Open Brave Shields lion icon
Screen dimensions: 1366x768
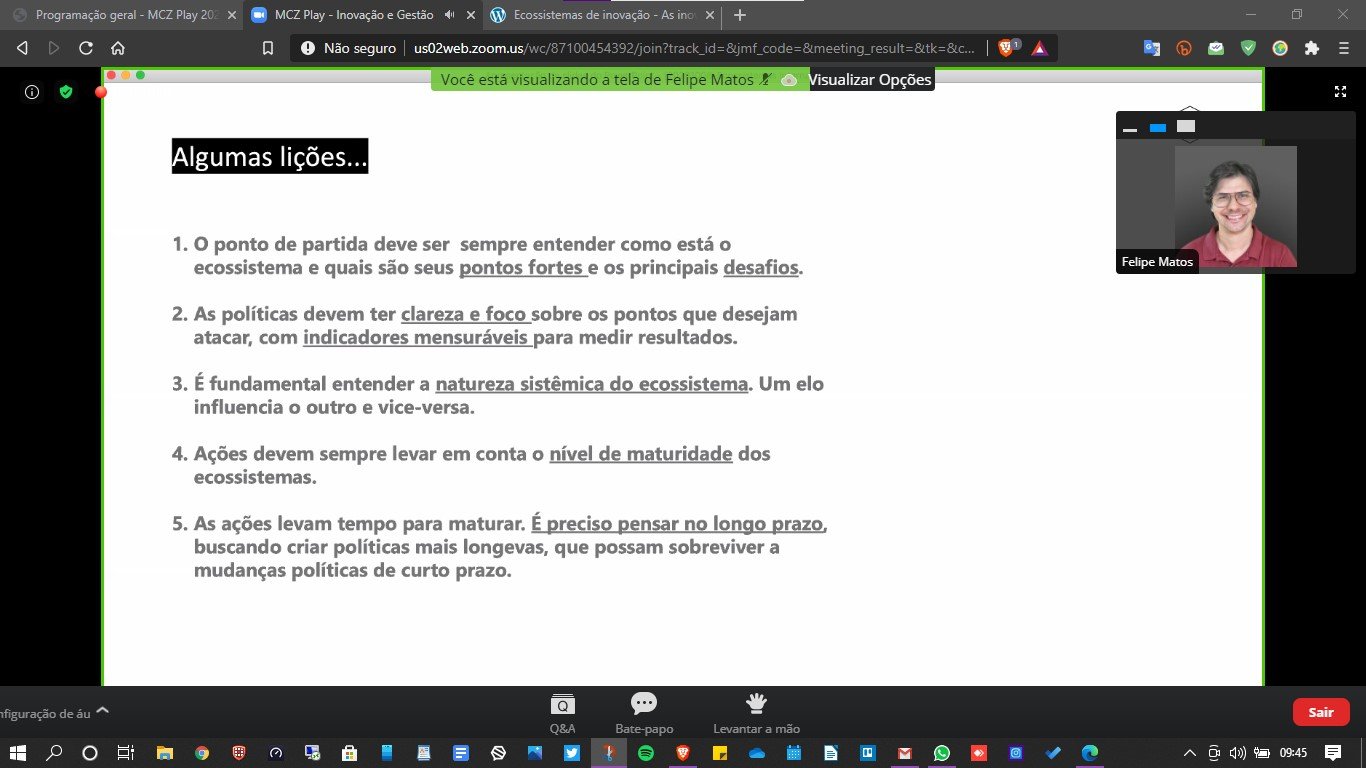tap(1007, 48)
